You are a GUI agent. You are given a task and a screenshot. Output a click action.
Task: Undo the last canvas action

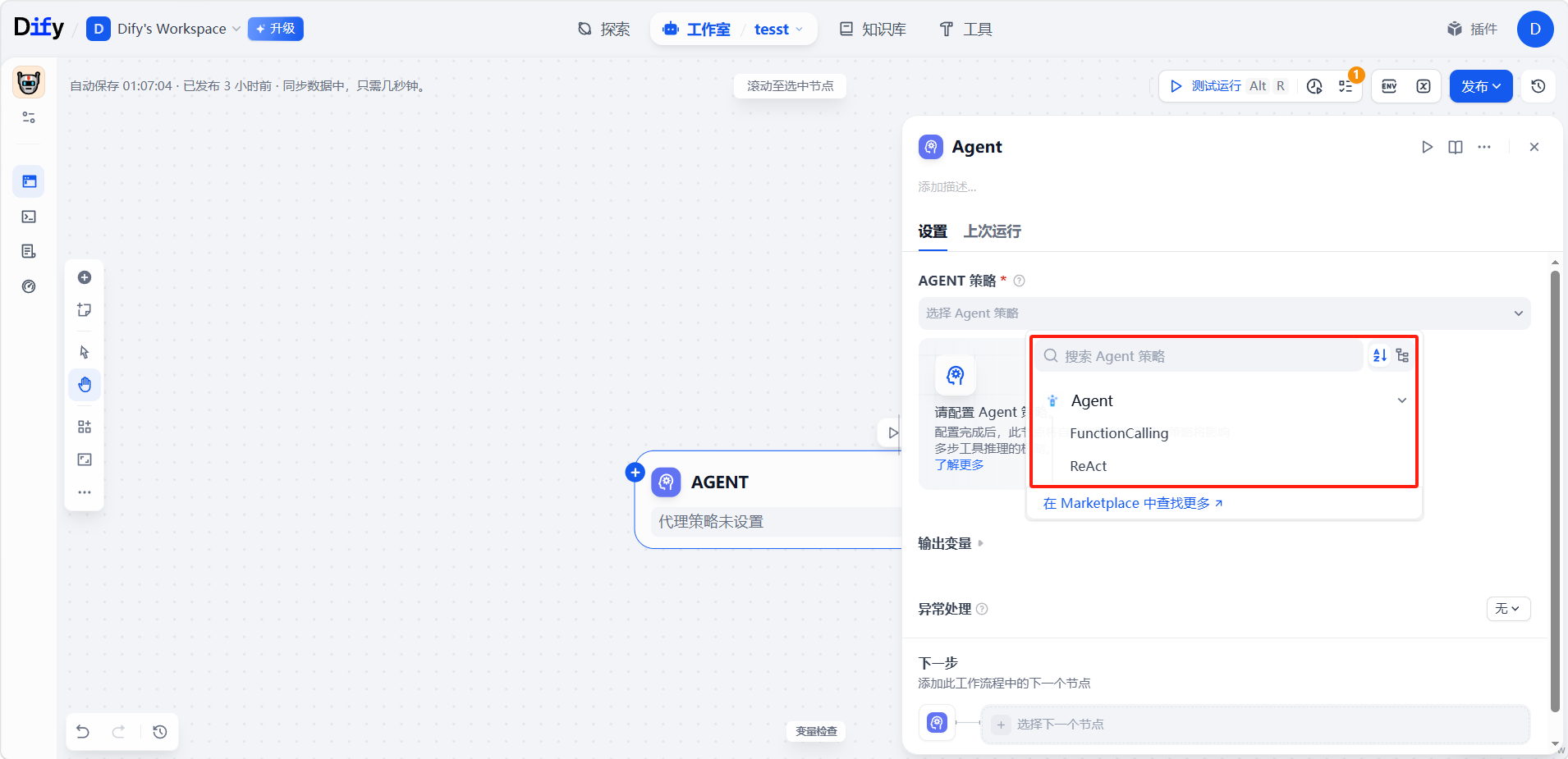point(83,732)
